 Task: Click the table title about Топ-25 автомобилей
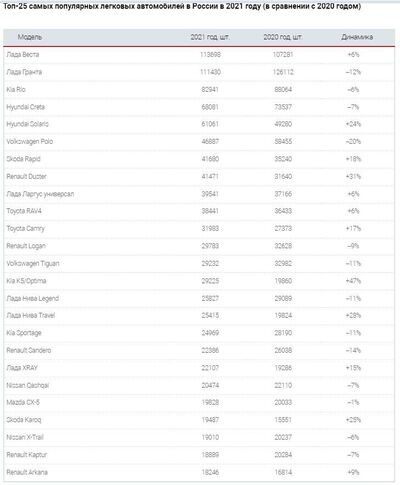tap(182, 6)
